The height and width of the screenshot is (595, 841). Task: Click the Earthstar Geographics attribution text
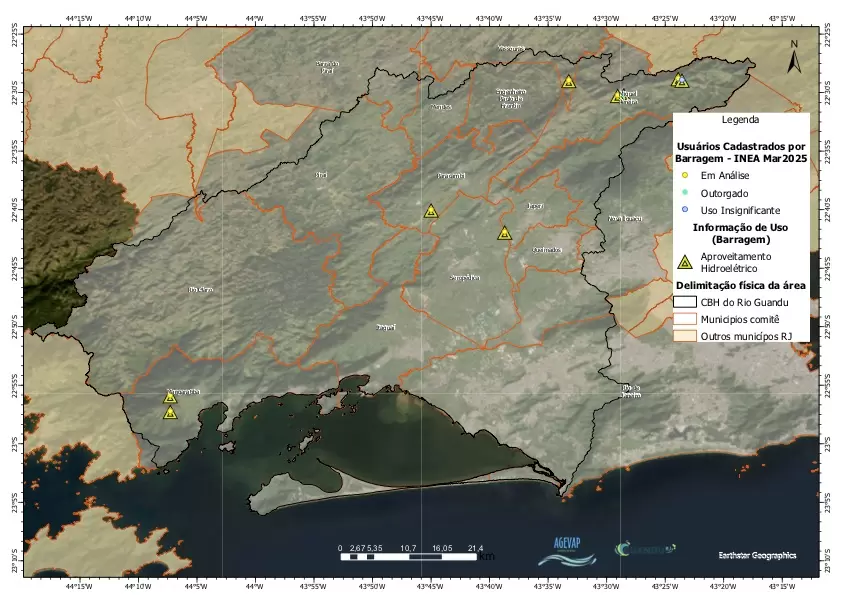[x=757, y=554]
